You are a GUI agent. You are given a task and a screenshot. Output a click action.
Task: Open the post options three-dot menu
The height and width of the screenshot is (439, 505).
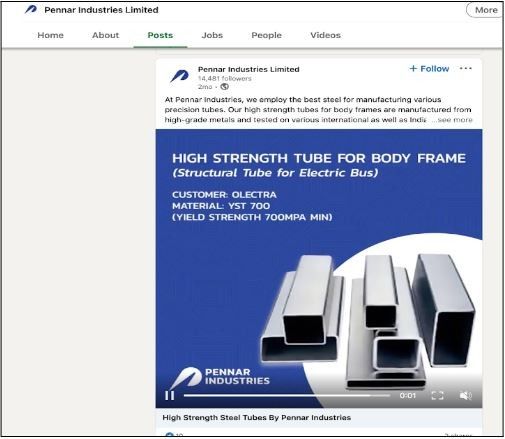[465, 68]
